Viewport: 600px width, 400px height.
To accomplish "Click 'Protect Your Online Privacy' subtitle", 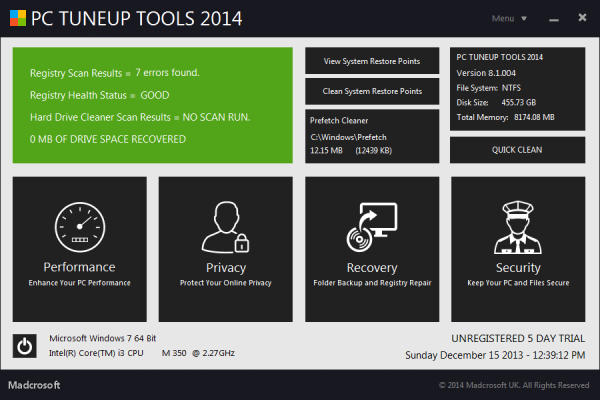I will 226,283.
